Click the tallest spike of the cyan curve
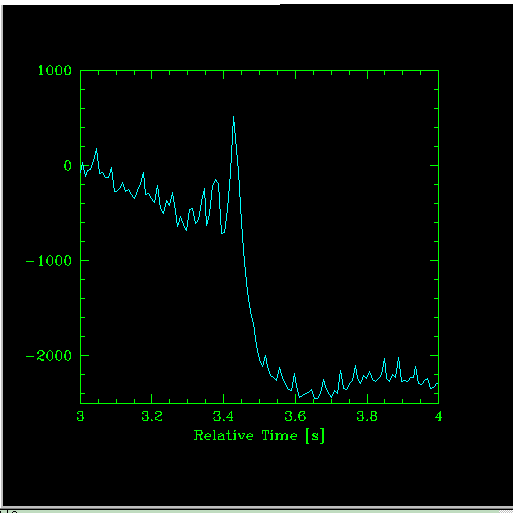This screenshot has height=513, width=513. coord(233,117)
